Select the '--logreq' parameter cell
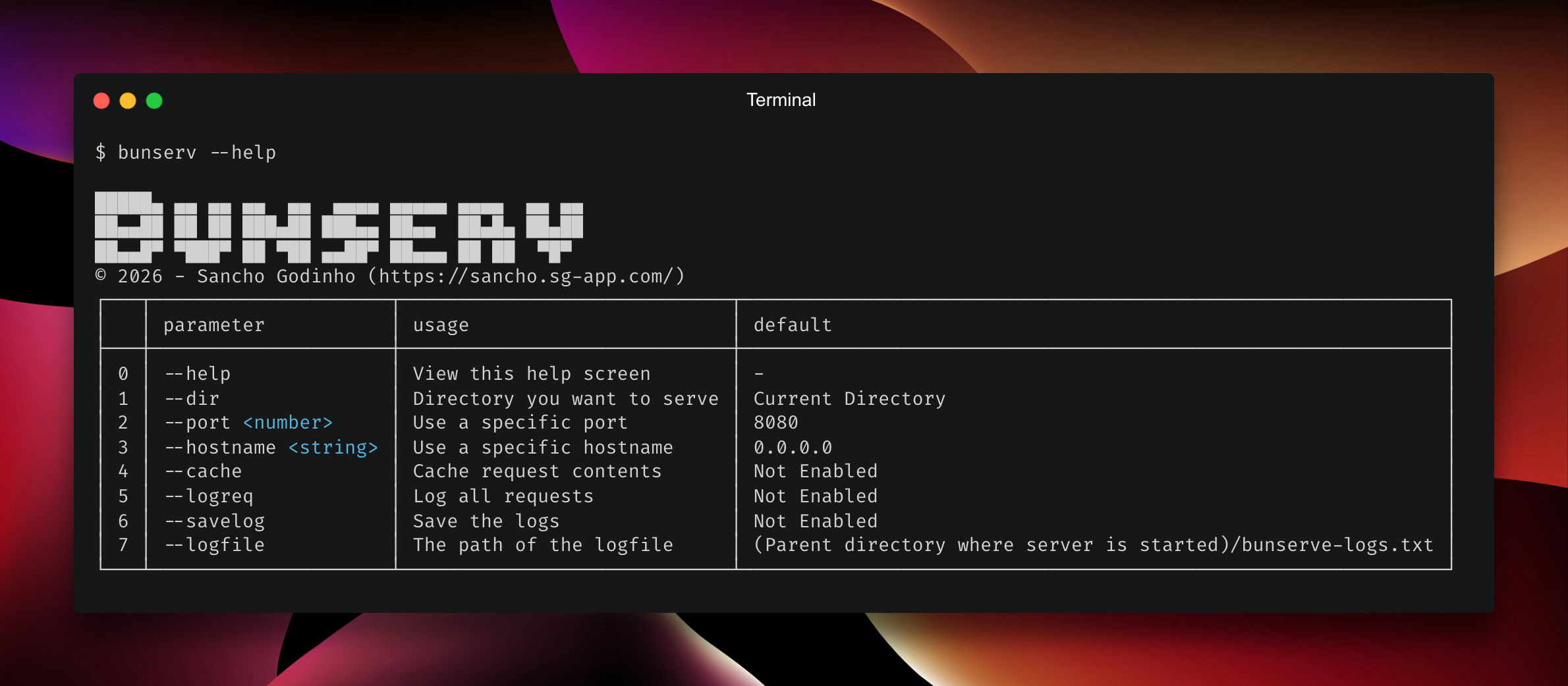Viewport: 1568px width, 686px height. [x=209, y=496]
